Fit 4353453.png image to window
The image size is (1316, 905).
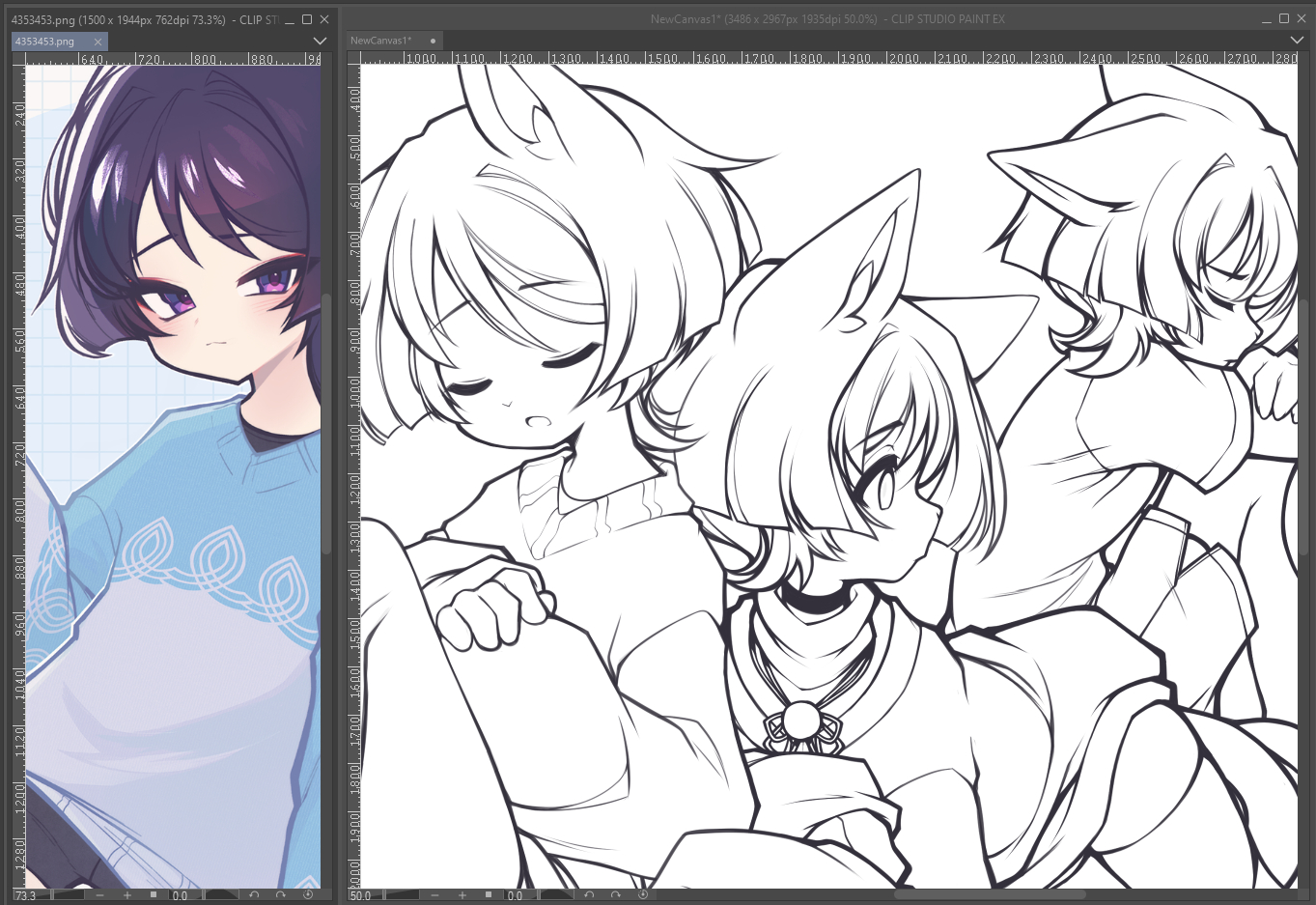click(154, 895)
